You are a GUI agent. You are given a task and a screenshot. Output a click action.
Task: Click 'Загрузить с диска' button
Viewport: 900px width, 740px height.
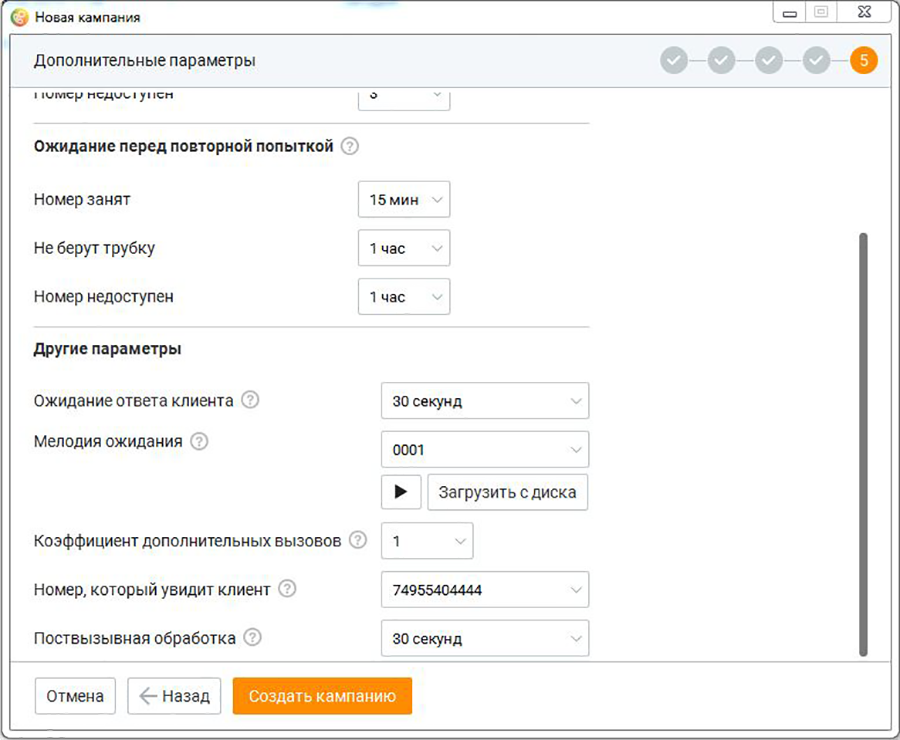pyautogui.click(x=507, y=492)
